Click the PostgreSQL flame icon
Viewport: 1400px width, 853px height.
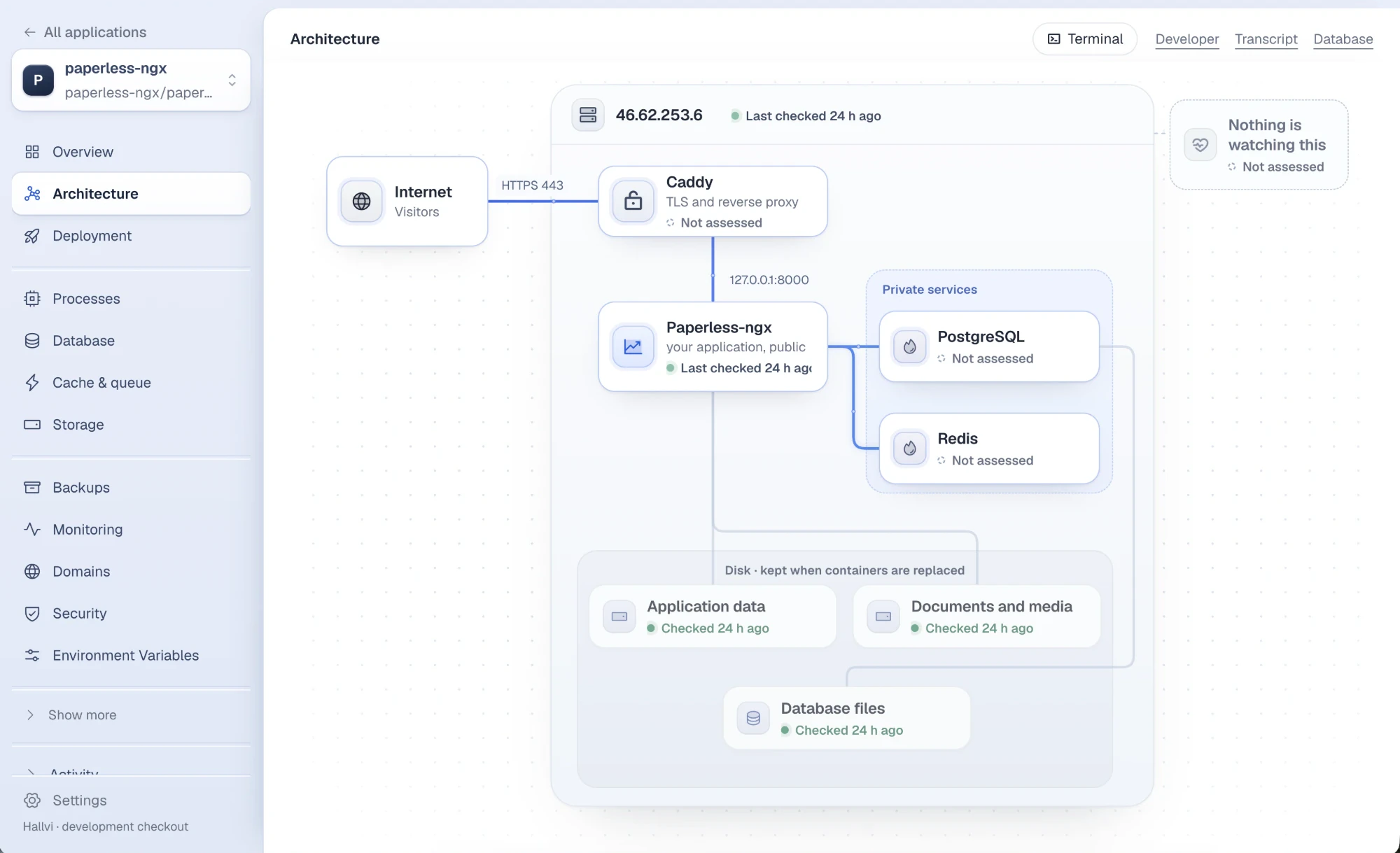(909, 346)
